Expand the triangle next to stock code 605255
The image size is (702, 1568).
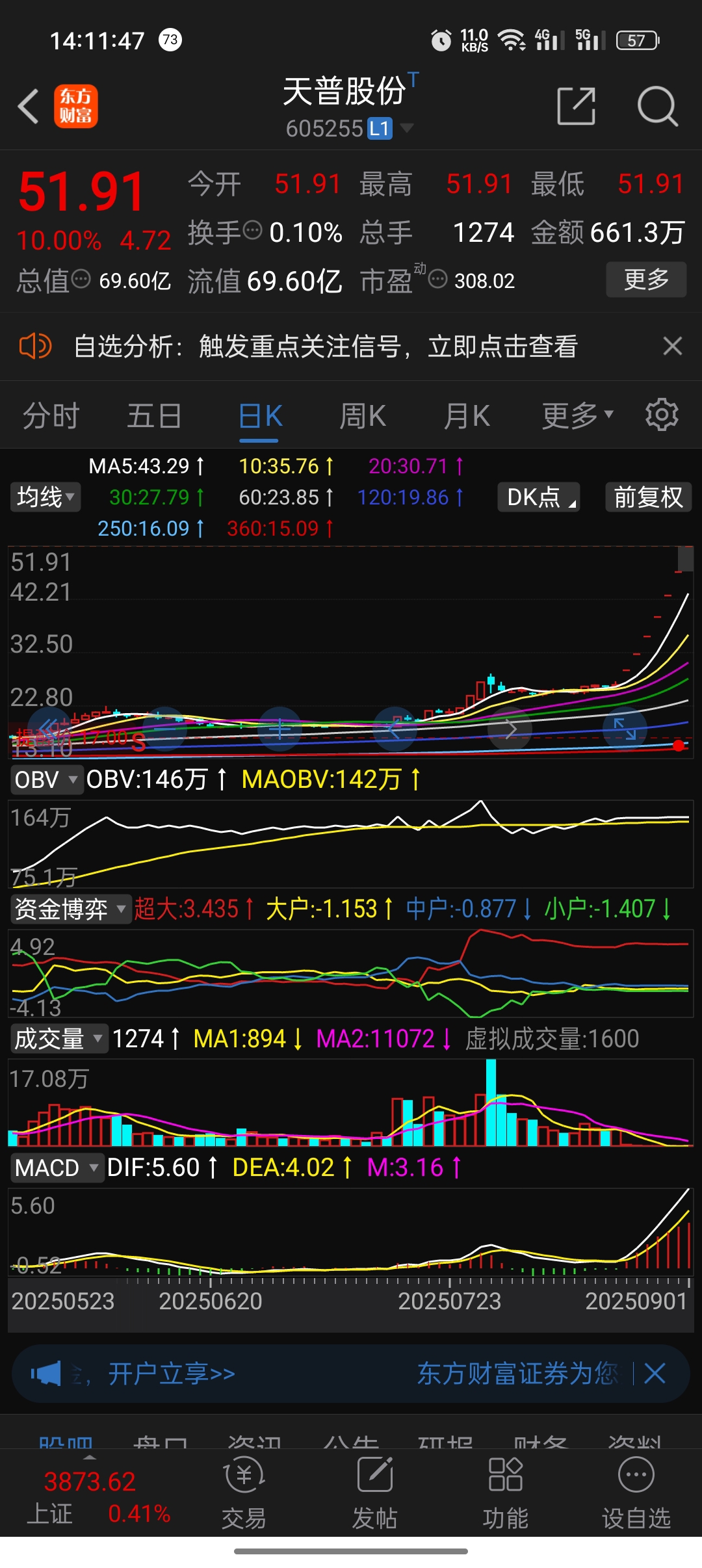pos(407,127)
